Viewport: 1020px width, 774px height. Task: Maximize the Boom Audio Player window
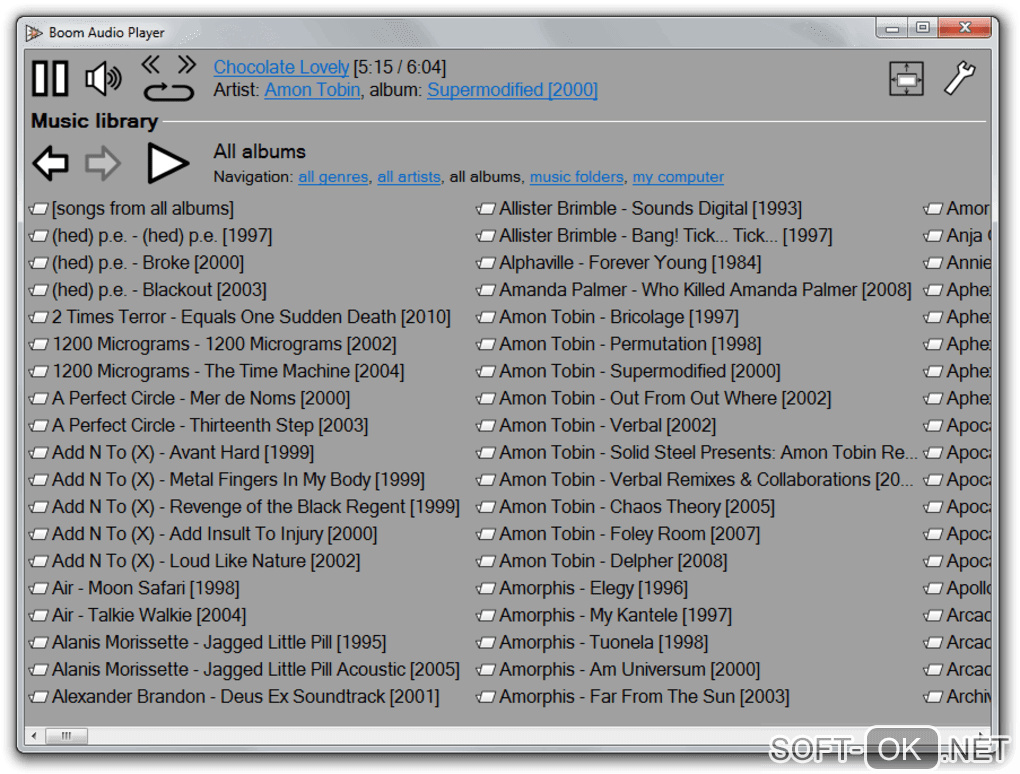coord(923,28)
